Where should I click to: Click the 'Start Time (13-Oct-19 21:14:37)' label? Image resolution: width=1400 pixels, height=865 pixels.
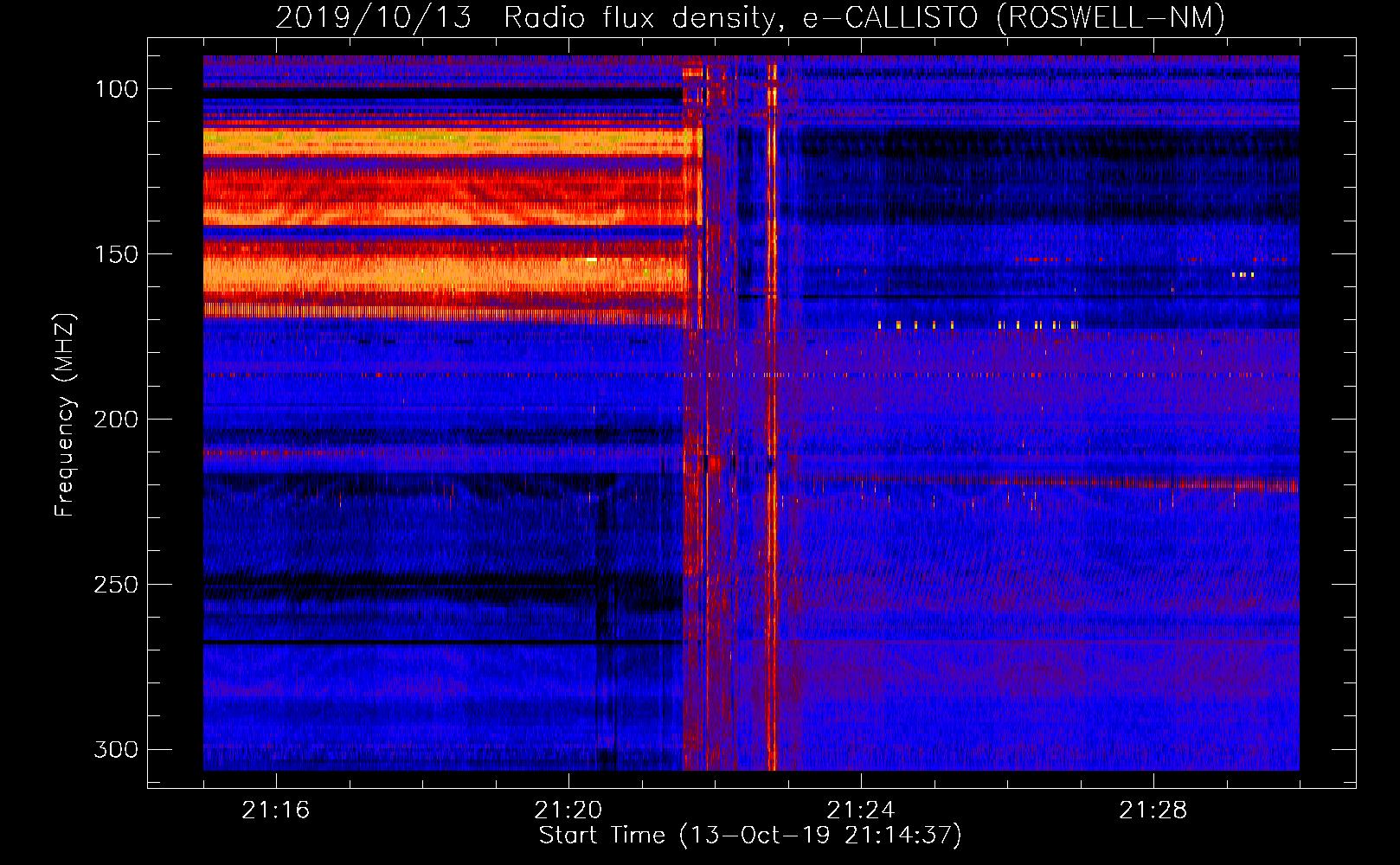pyautogui.click(x=750, y=836)
